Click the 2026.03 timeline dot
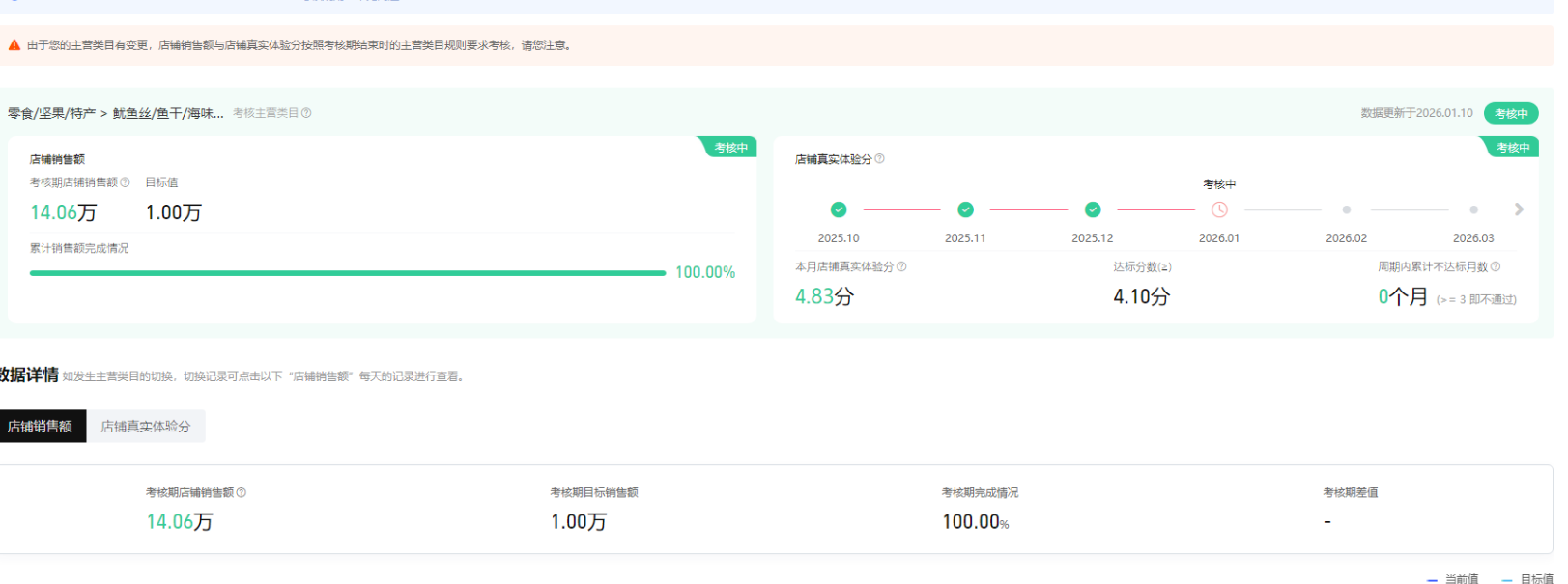The width and height of the screenshot is (1568, 584). (1473, 209)
